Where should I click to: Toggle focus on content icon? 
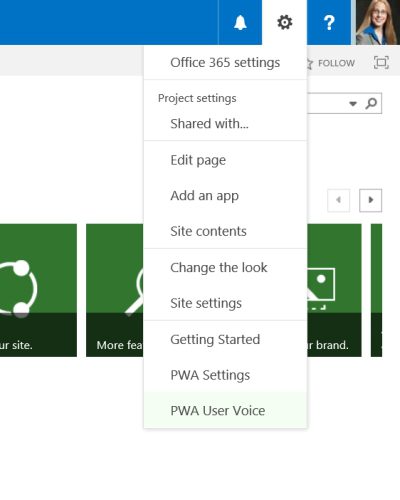381,63
